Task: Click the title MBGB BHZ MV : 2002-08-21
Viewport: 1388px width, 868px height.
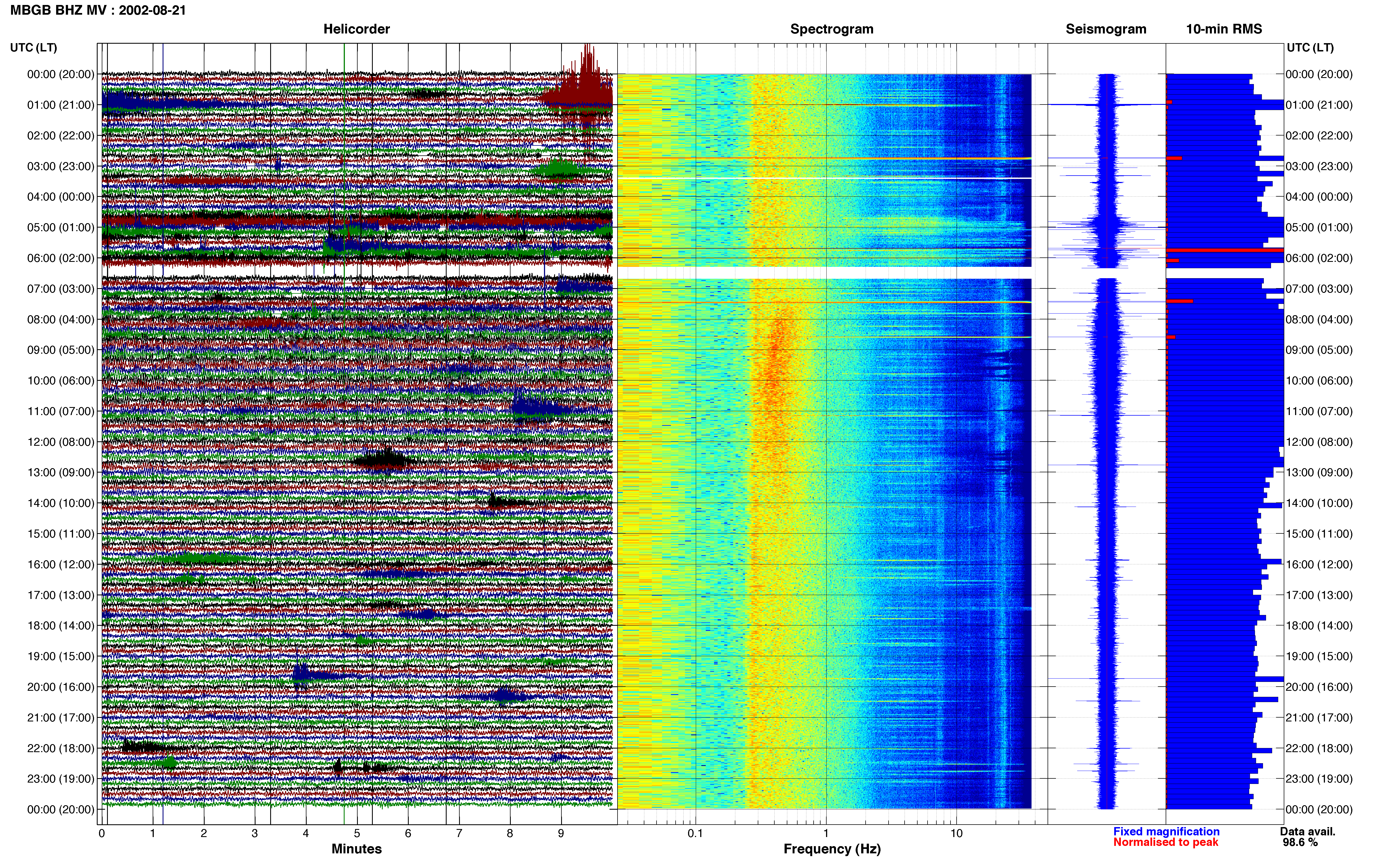Action: click(x=98, y=10)
